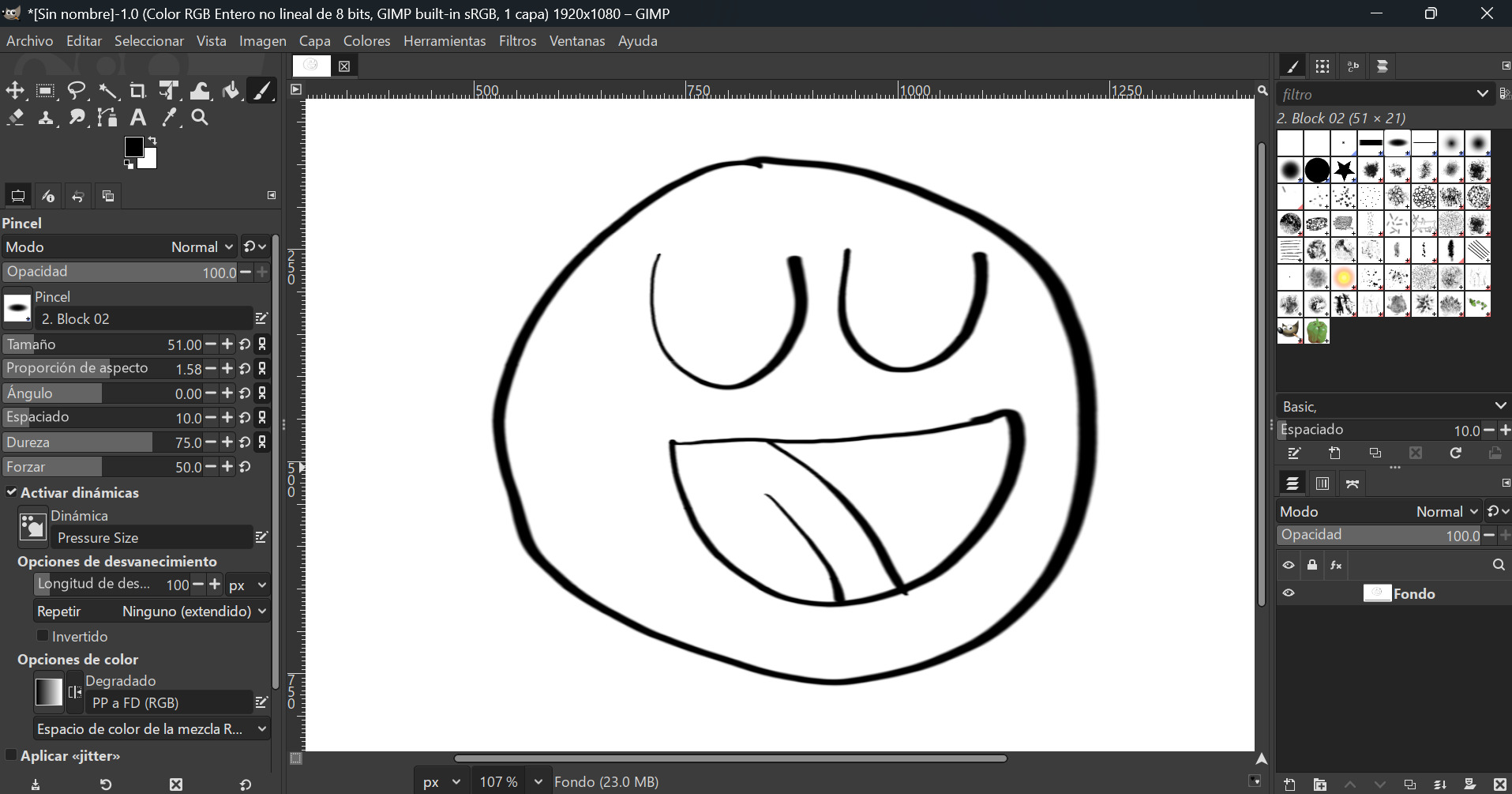Open the Filtros menu
This screenshot has width=1512, height=794.
tap(517, 40)
